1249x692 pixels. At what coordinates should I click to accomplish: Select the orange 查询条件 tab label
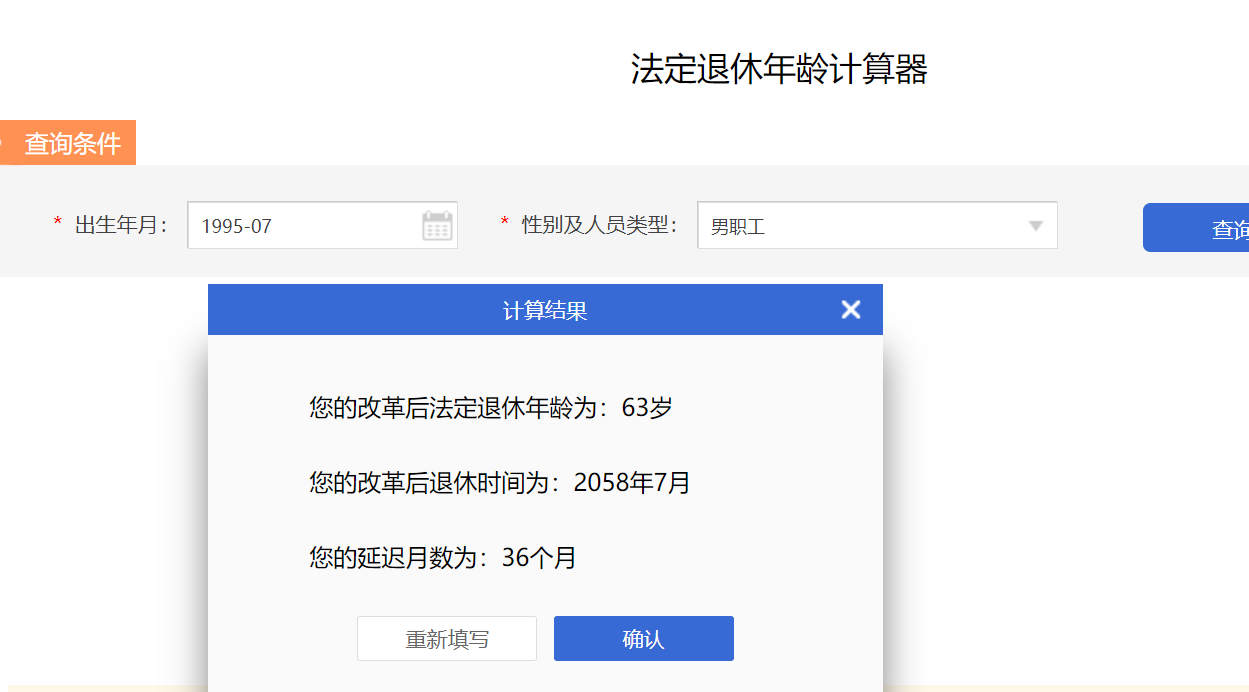click(72, 143)
